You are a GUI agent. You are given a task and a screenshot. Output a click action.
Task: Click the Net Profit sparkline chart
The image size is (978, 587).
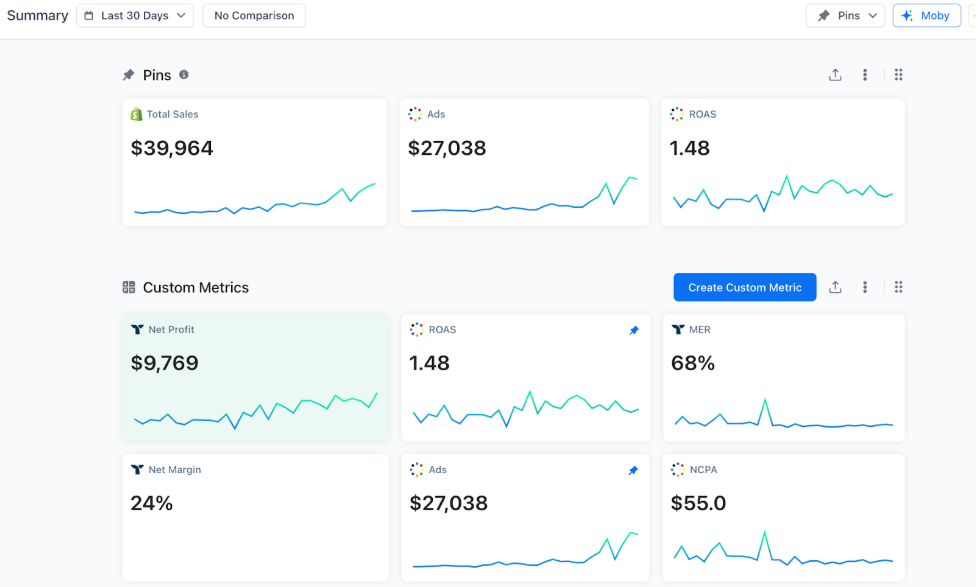pyautogui.click(x=255, y=410)
